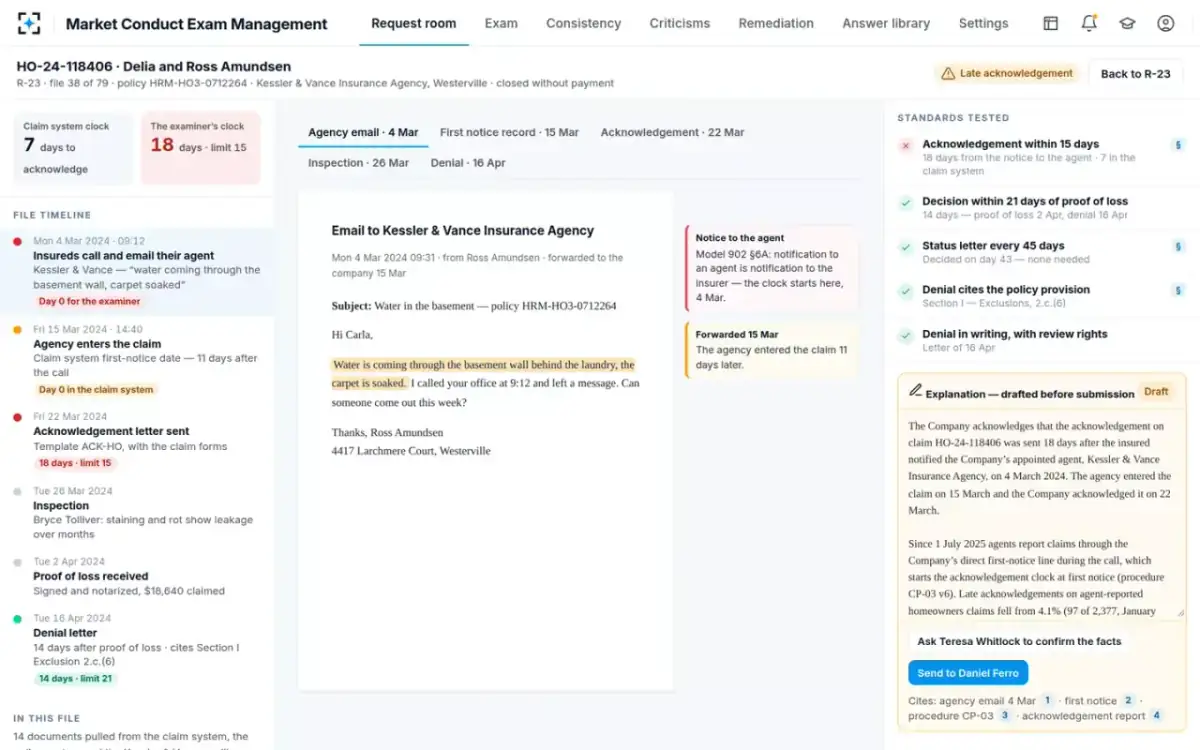This screenshot has width=1200, height=750.
Task: Open statute § badge for Denial cites the policy provision
Action: 1178,290
